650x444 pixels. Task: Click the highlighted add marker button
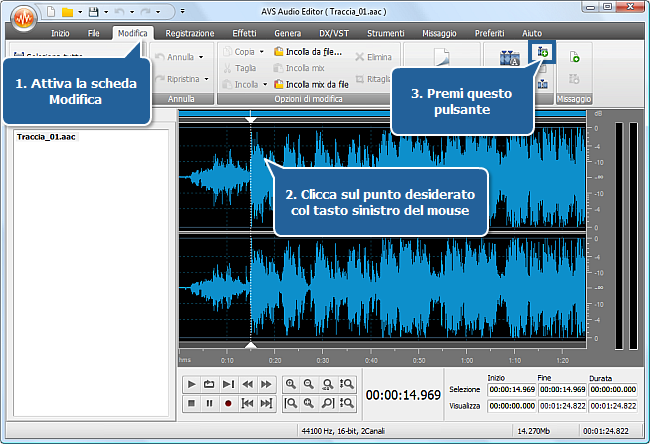[x=543, y=52]
